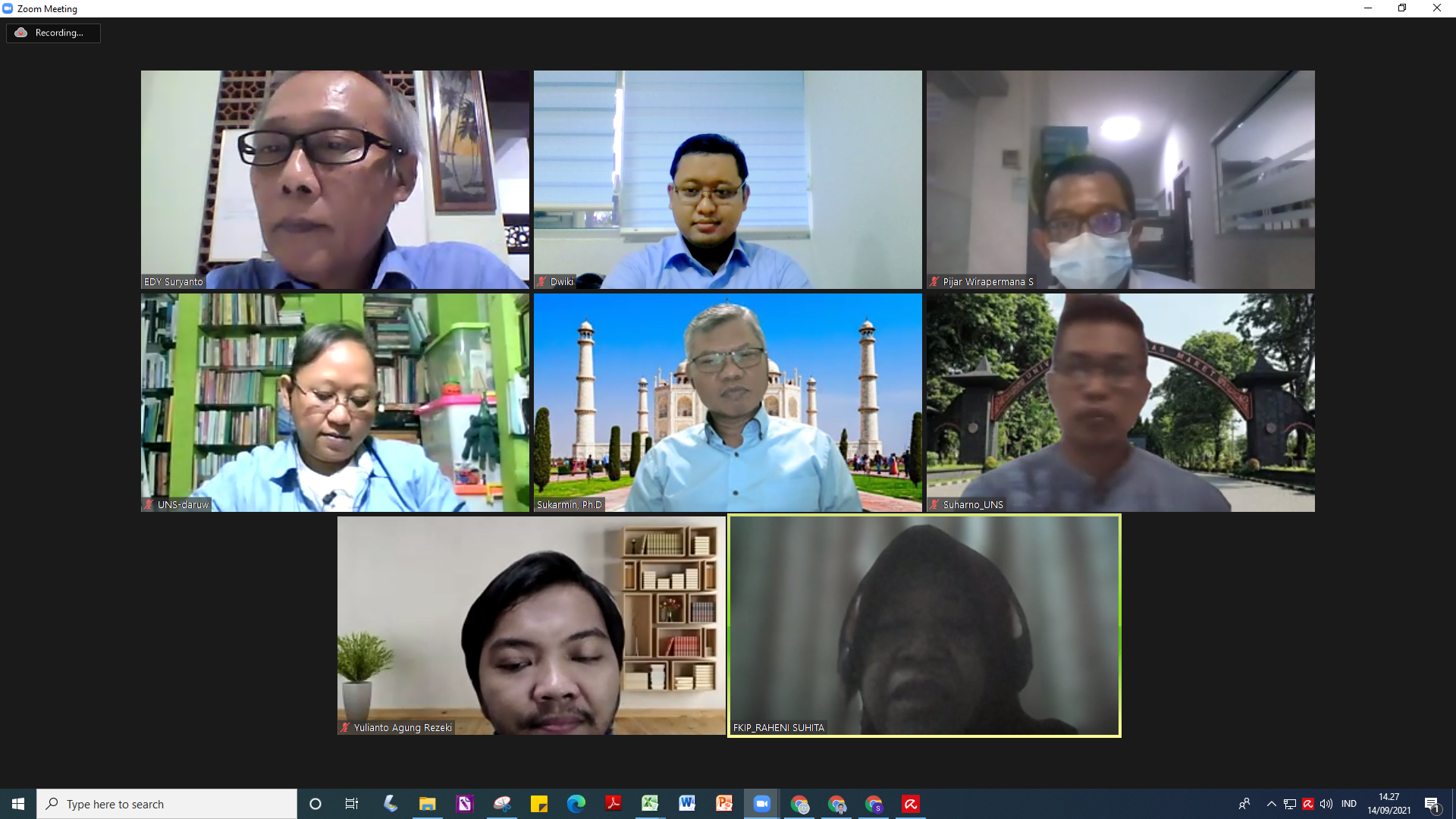Viewport: 1456px width, 819px height.
Task: Click the Task View button
Action: (352, 804)
